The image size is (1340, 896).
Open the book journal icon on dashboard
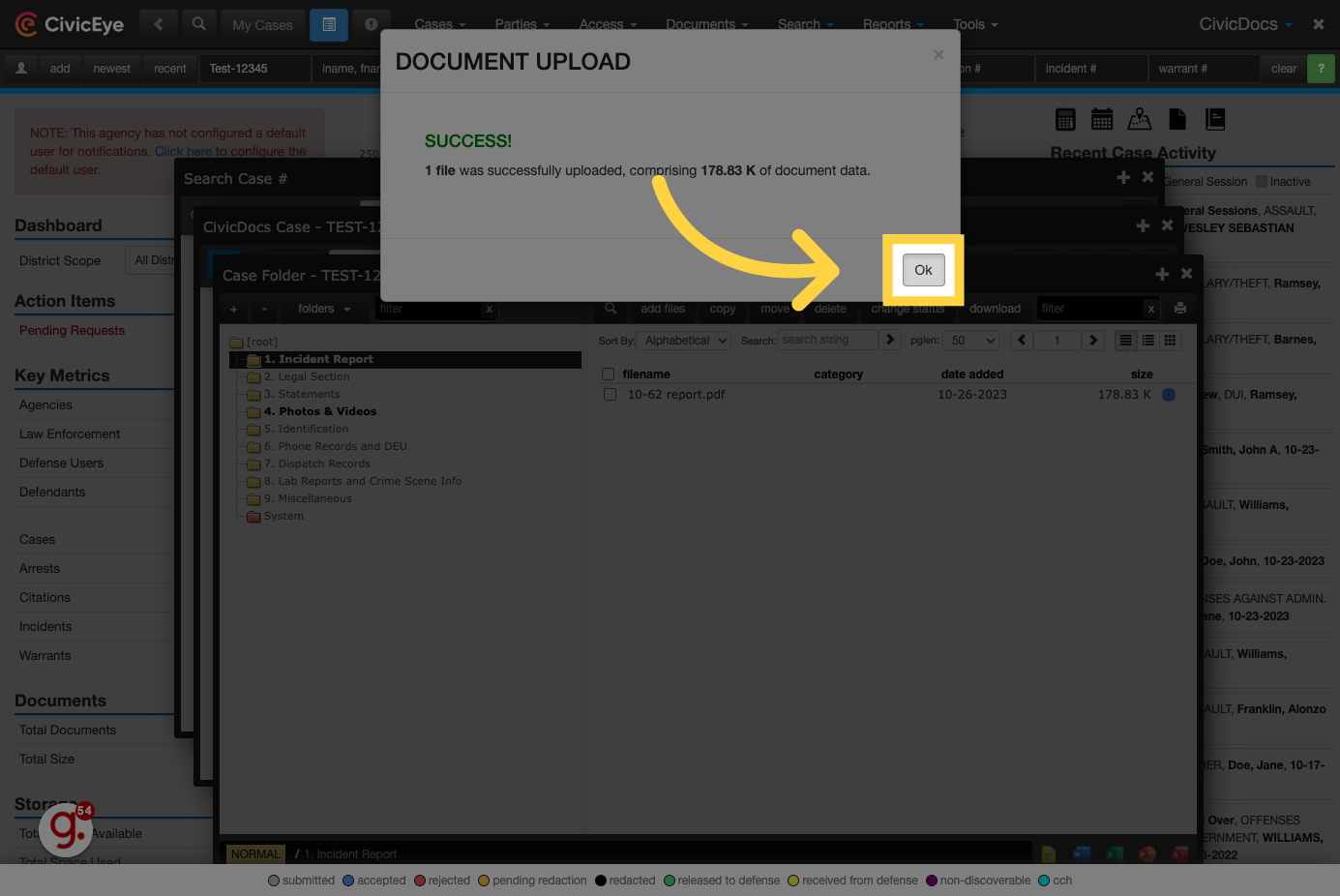click(1215, 119)
